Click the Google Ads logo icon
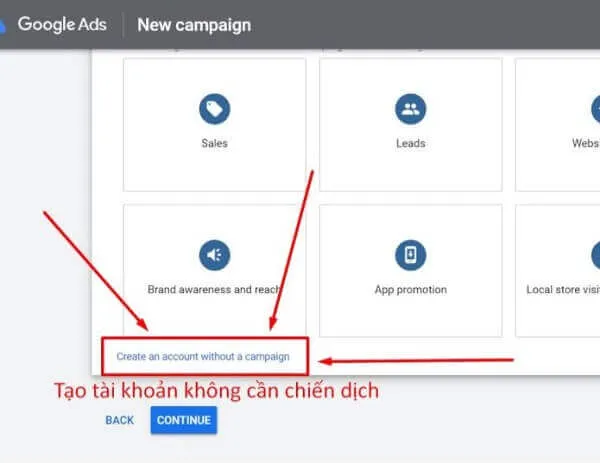This screenshot has width=600, height=463. [x=4, y=25]
